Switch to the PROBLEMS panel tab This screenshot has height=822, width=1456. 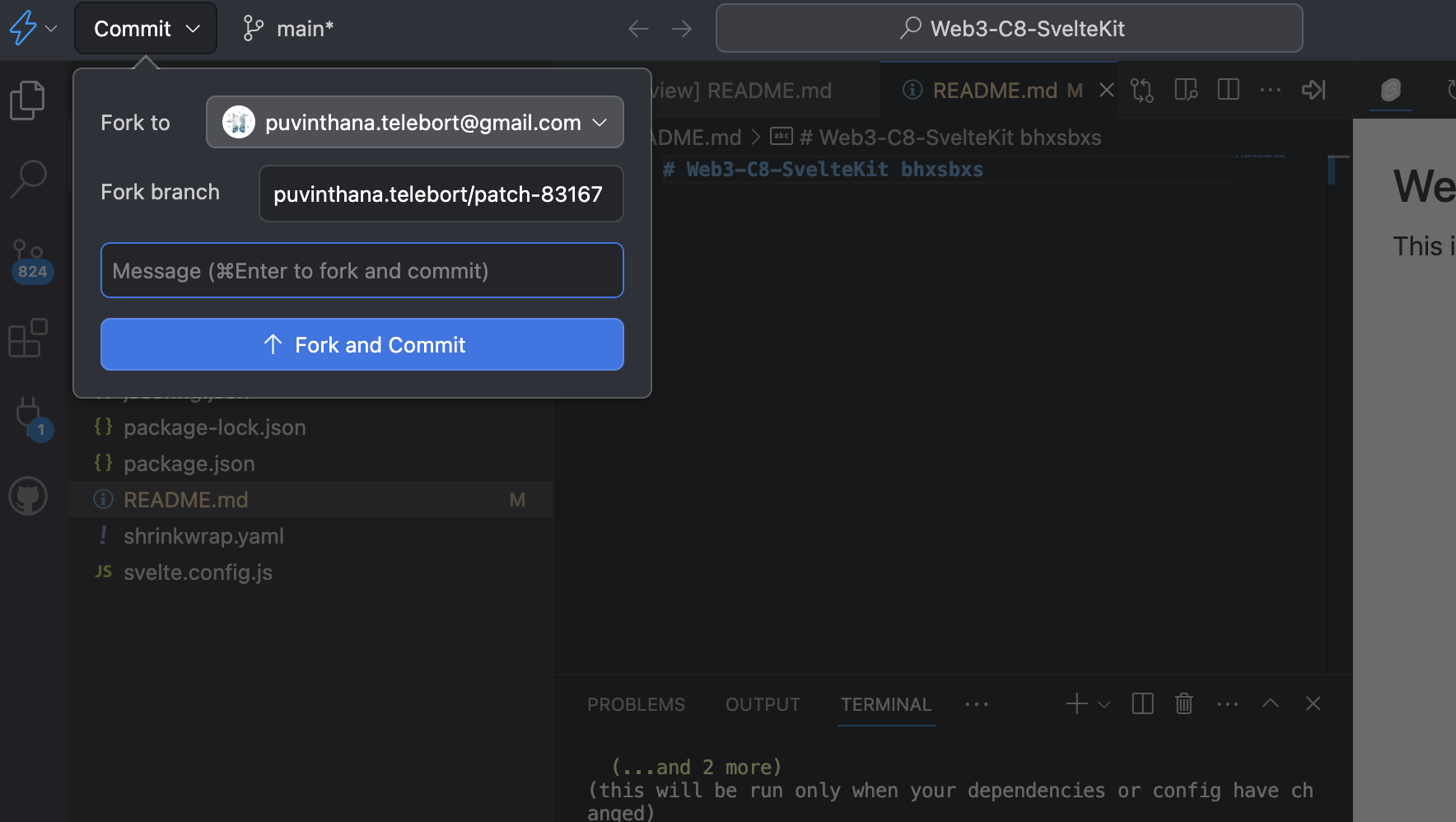tap(636, 704)
